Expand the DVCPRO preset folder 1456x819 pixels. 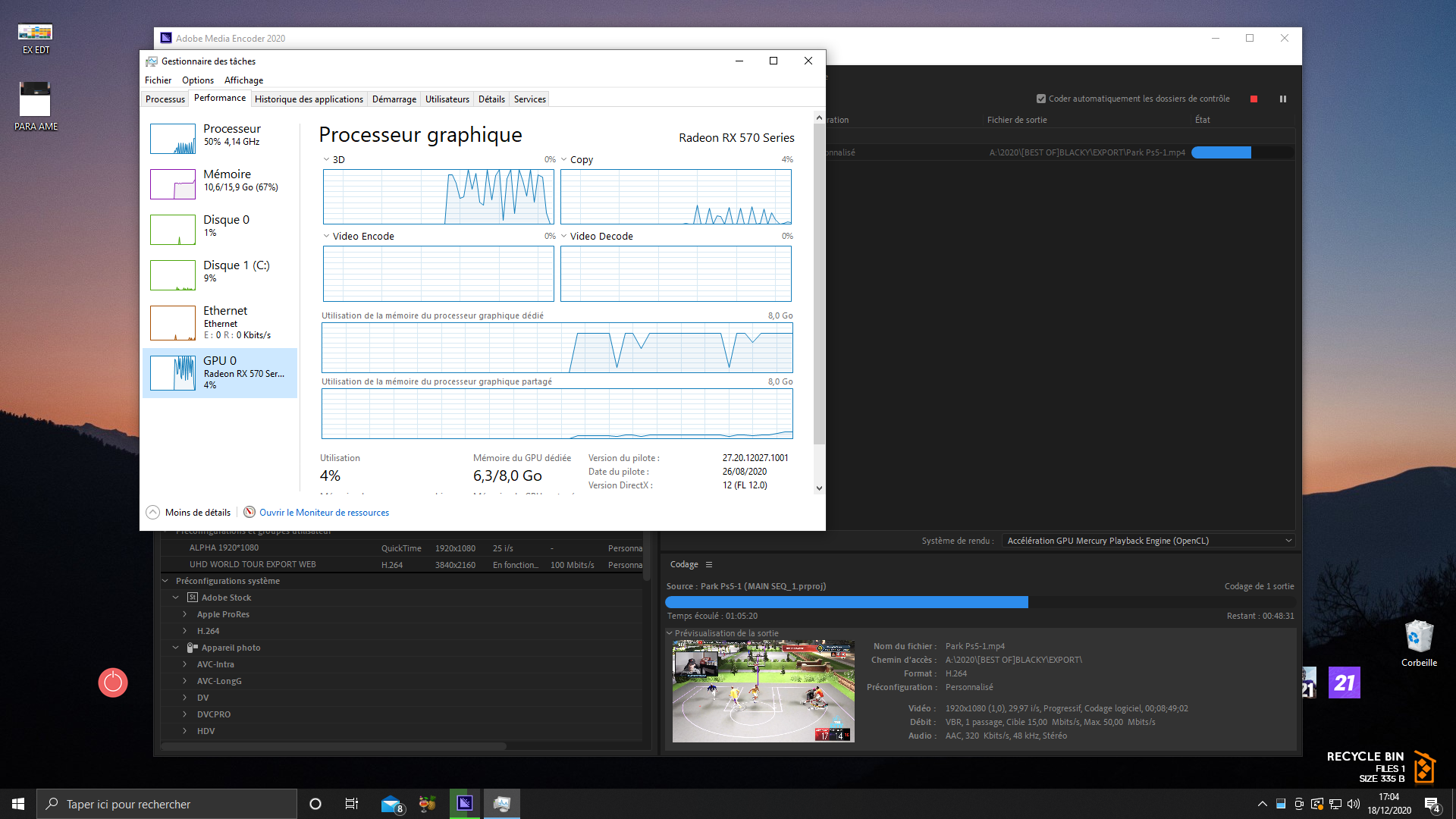tap(184, 714)
